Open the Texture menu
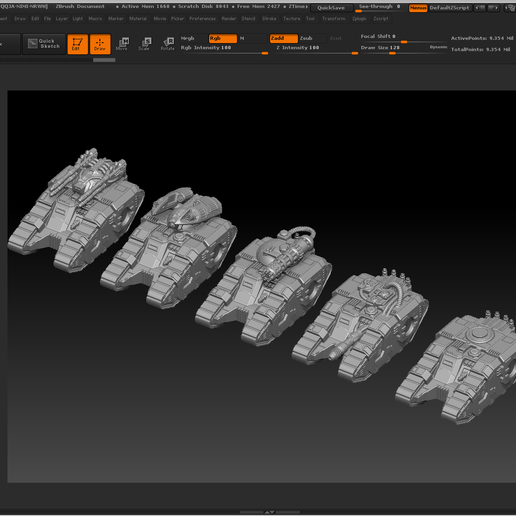Image resolution: width=516 pixels, height=516 pixels. coord(292,19)
